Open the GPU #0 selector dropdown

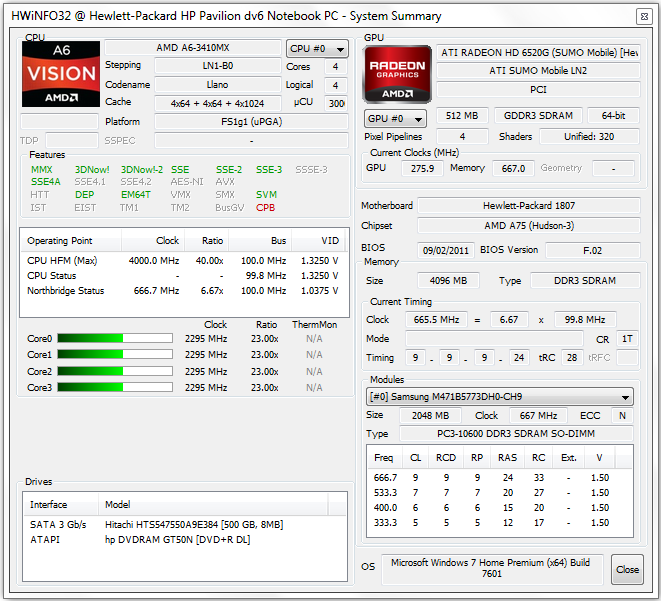(395, 119)
